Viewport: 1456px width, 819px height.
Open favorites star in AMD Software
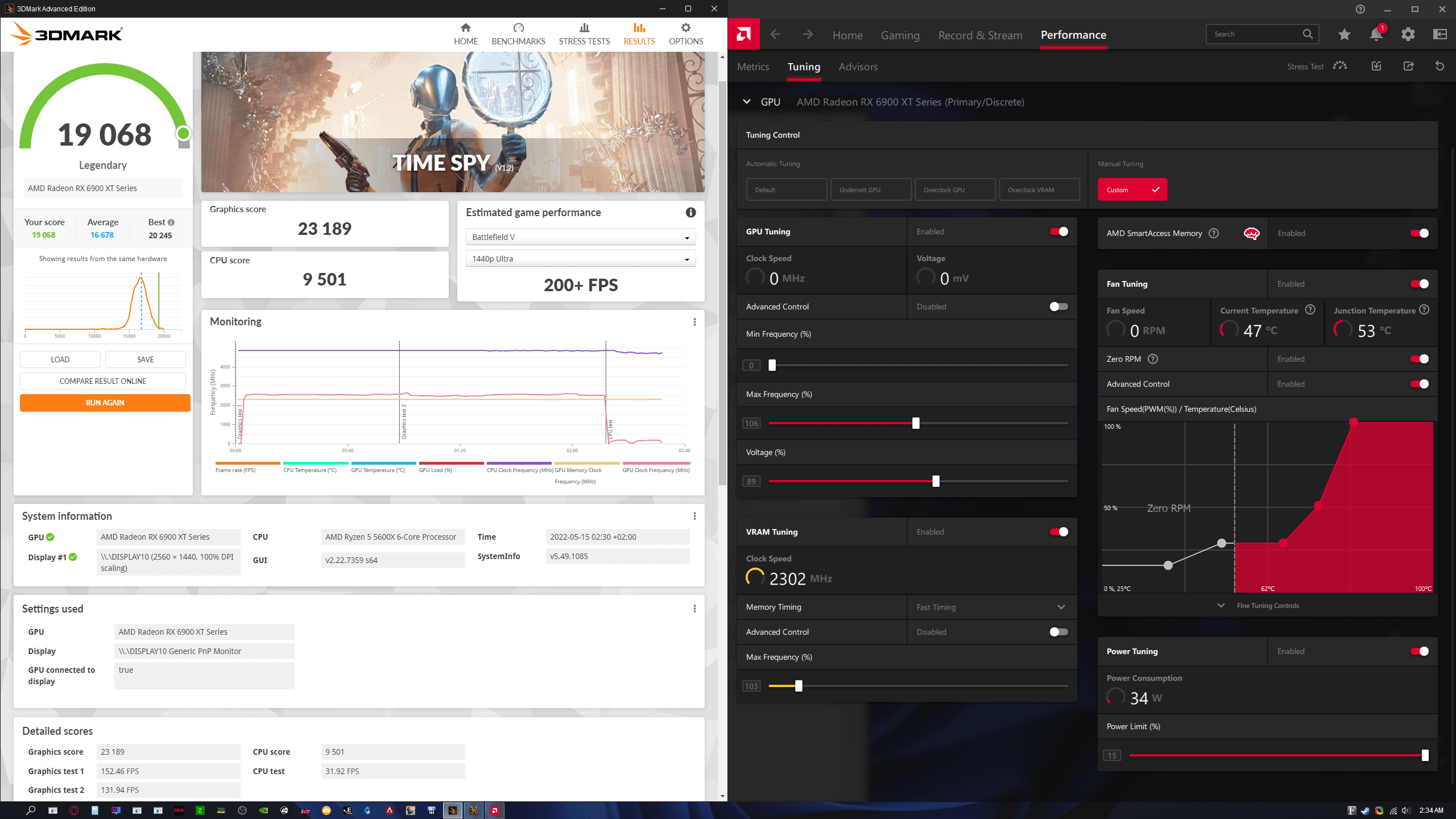pyautogui.click(x=1344, y=34)
